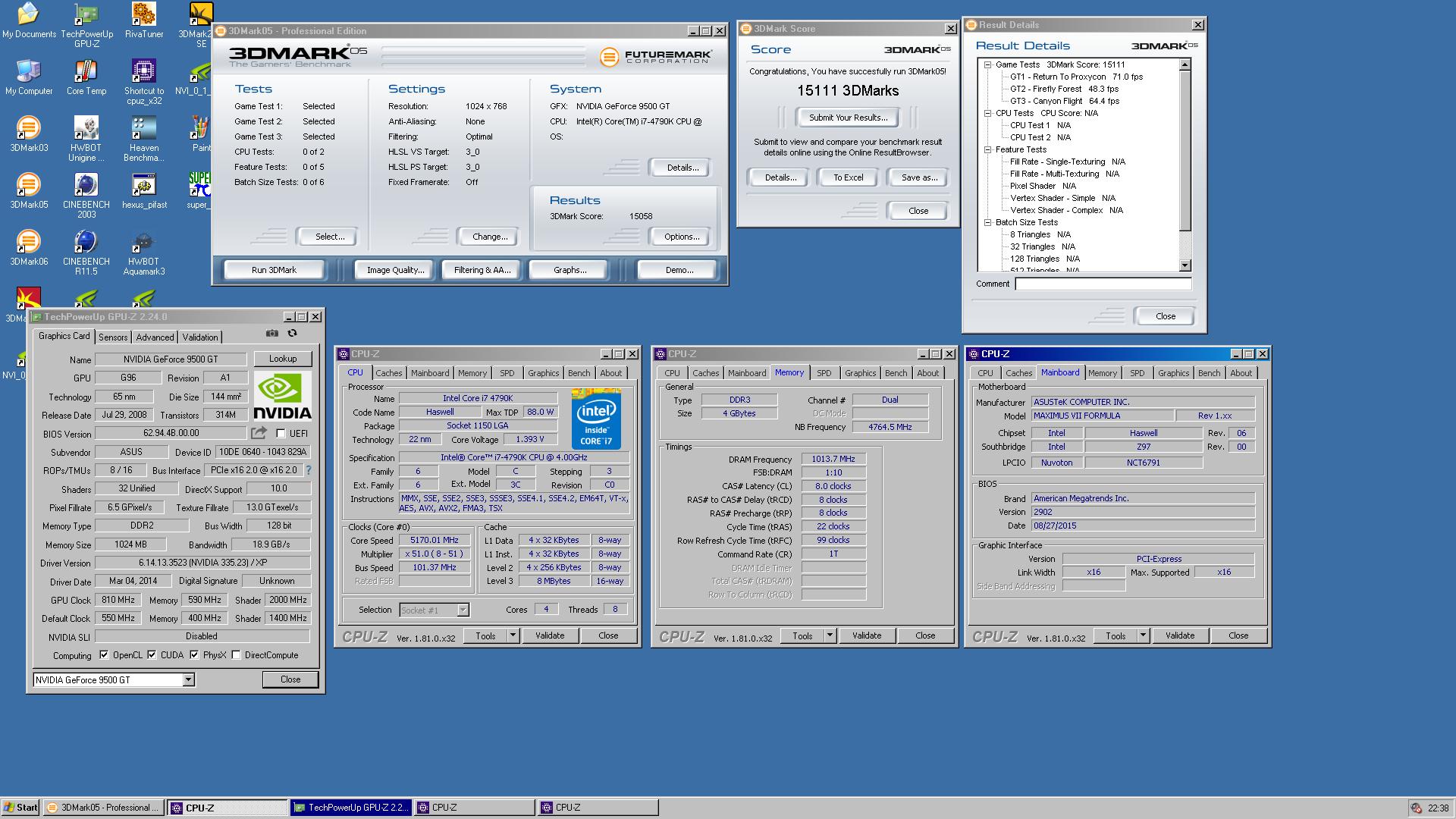Open My Computer desktop icon
The height and width of the screenshot is (819, 1456).
tap(29, 77)
